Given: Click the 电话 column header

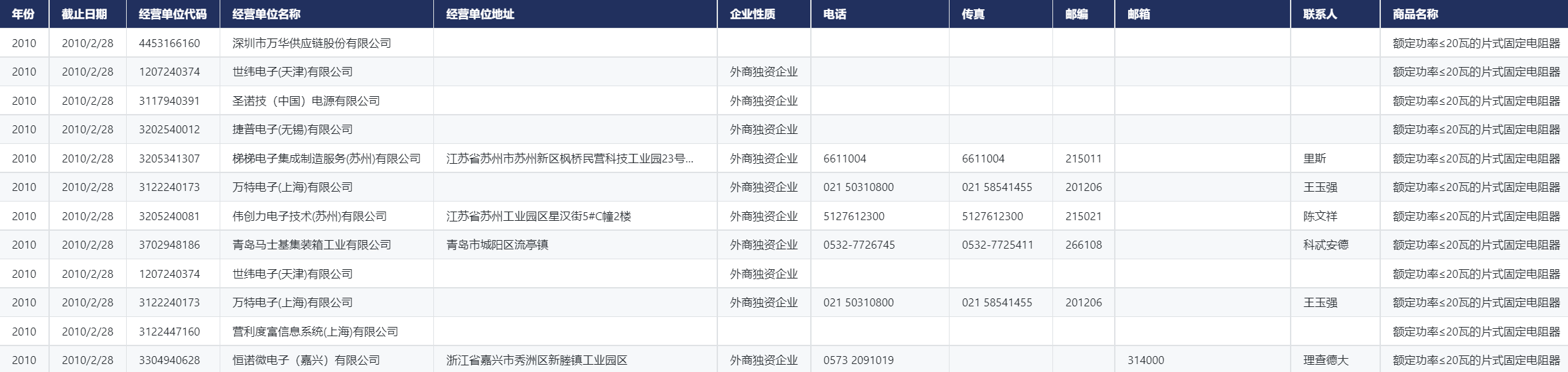Looking at the screenshot, I should click(x=834, y=14).
